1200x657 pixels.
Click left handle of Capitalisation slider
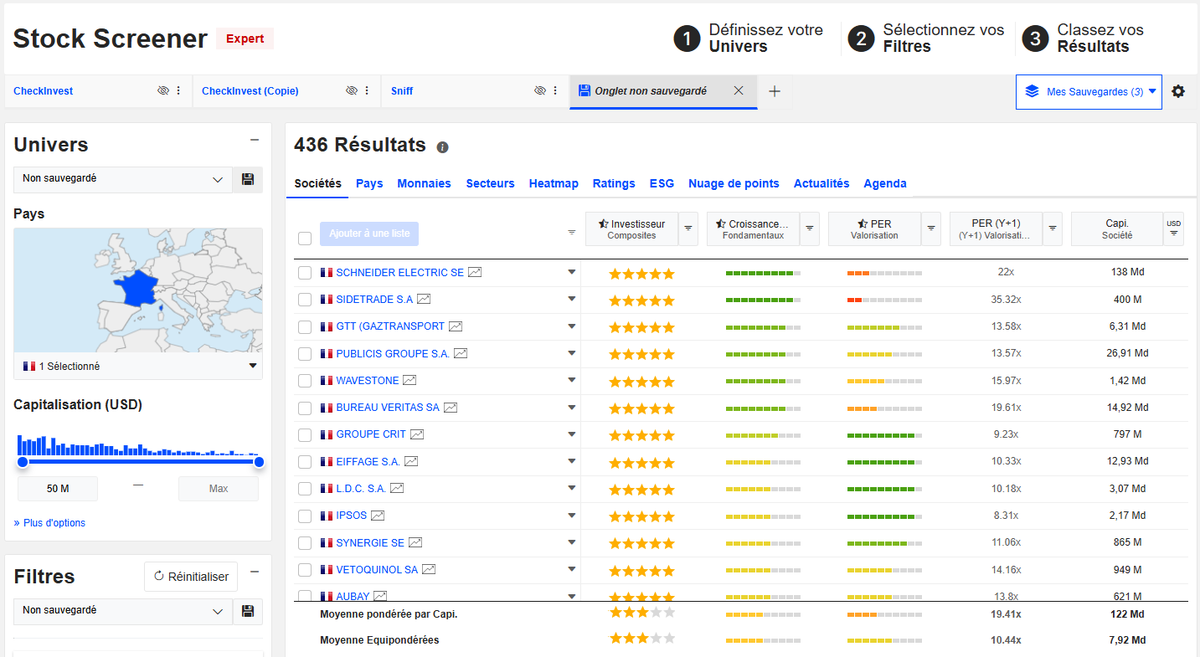(x=22, y=462)
